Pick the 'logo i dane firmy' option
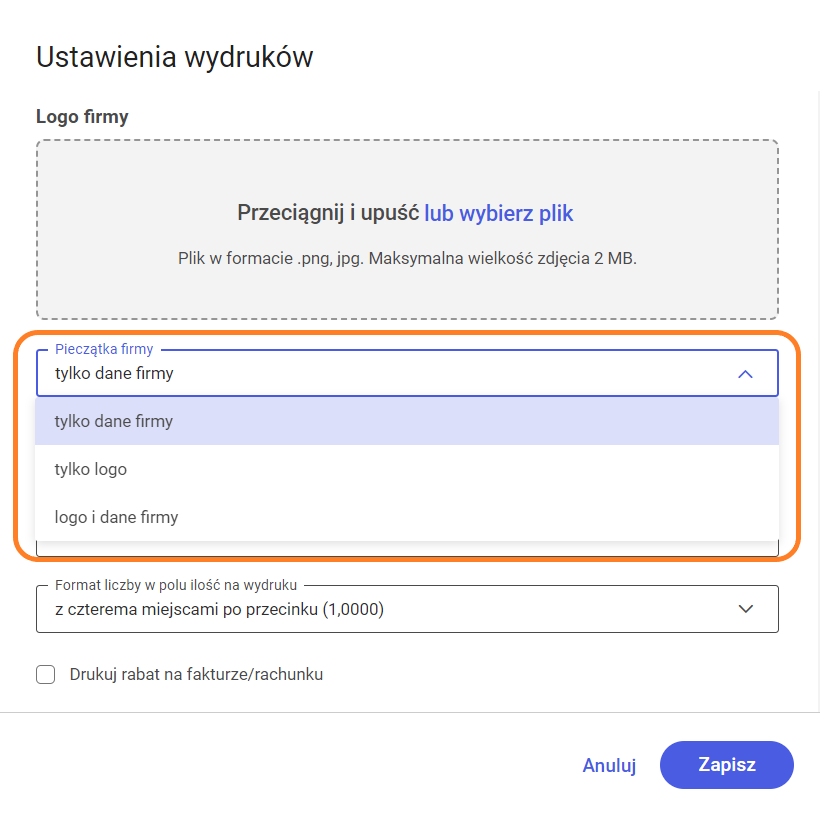Viewport: 820px width, 815px height. (116, 517)
